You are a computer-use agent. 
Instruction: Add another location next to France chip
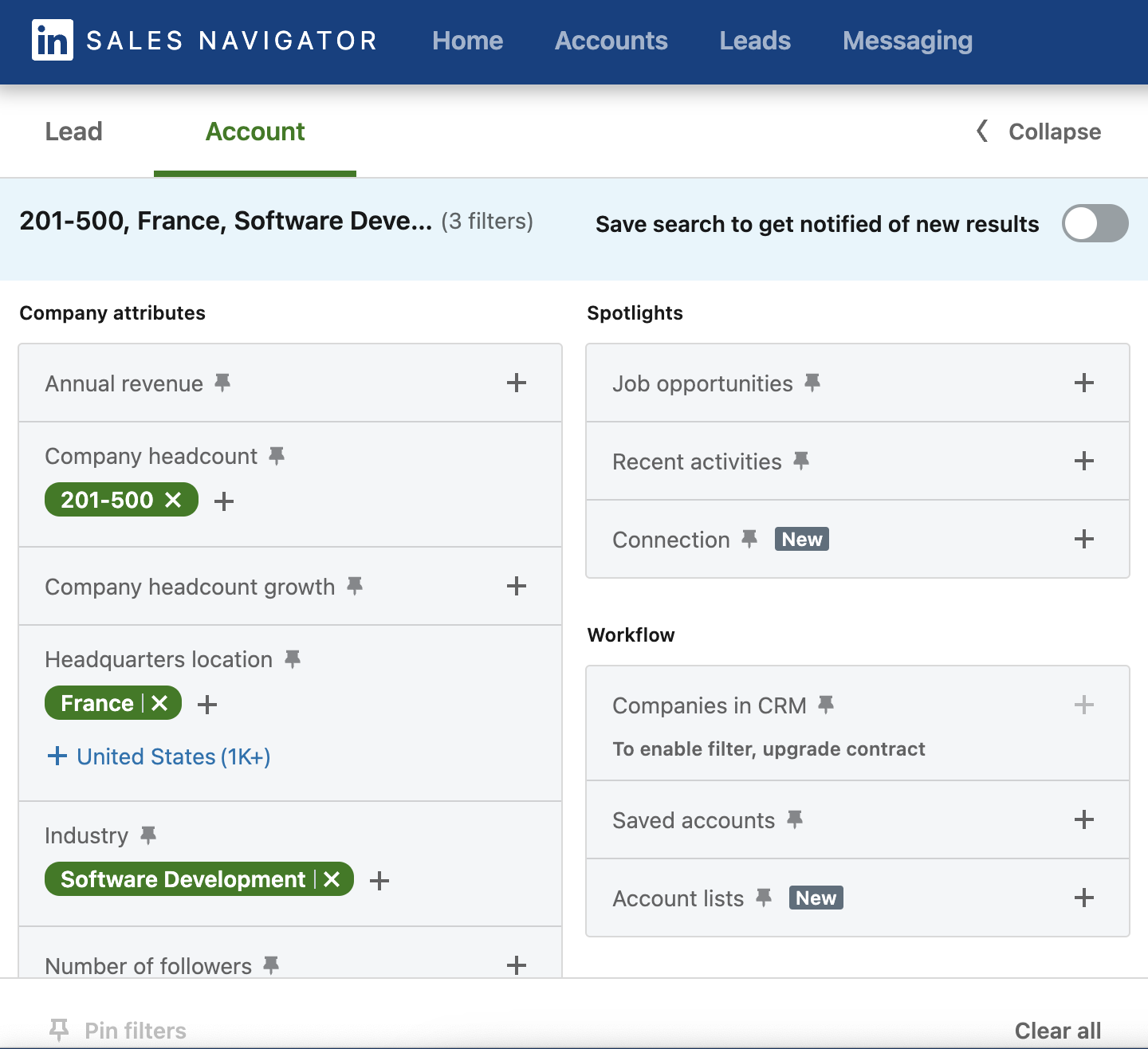(207, 705)
